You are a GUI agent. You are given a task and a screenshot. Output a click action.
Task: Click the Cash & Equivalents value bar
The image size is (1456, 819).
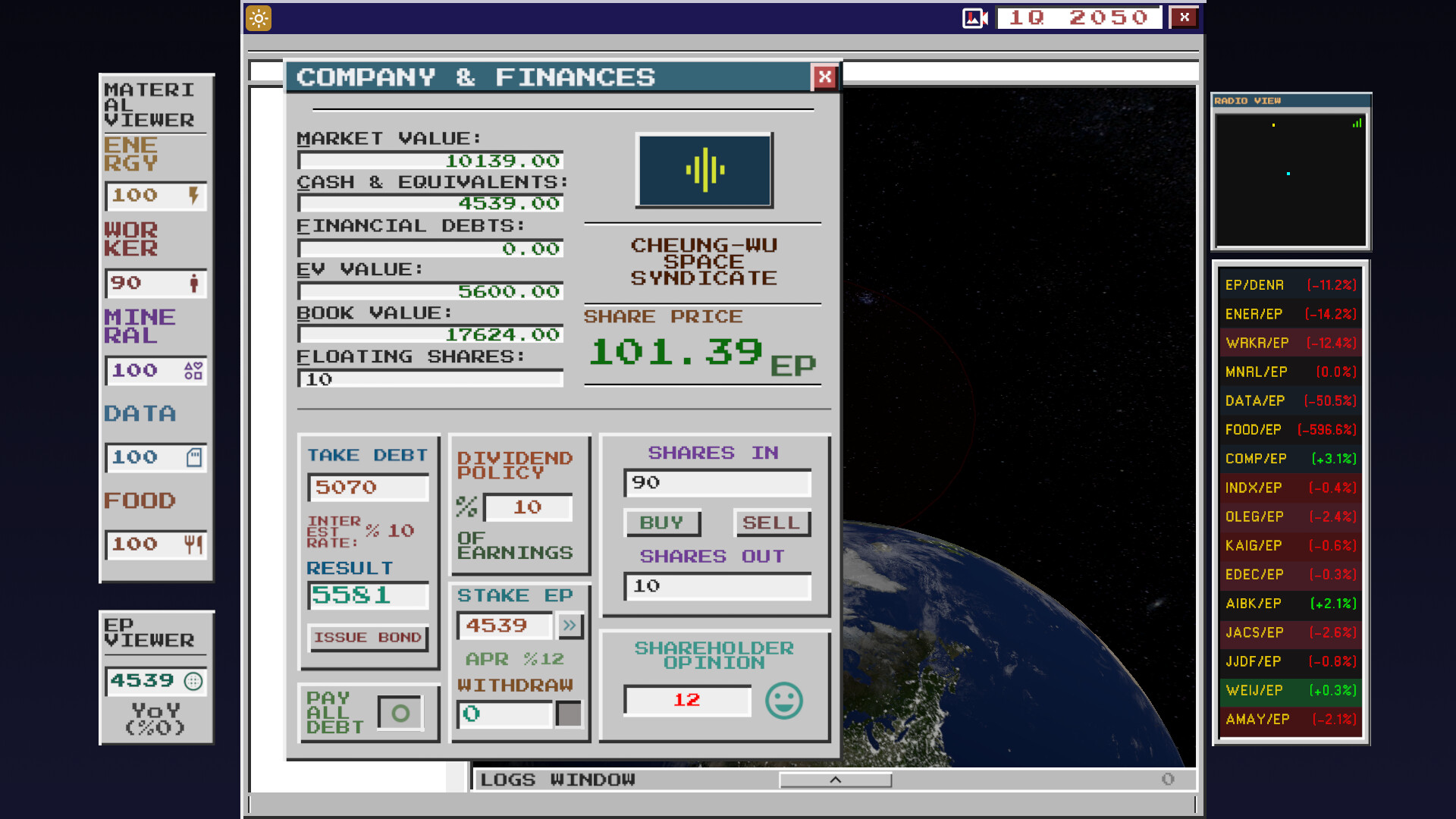click(x=430, y=202)
